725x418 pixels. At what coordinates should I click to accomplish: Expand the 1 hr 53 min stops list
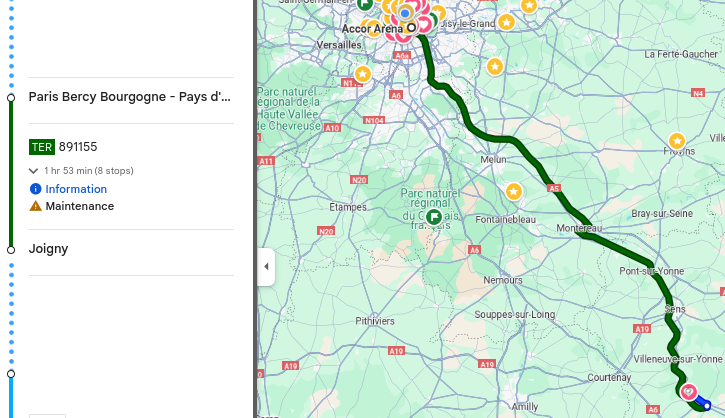[x=34, y=171]
